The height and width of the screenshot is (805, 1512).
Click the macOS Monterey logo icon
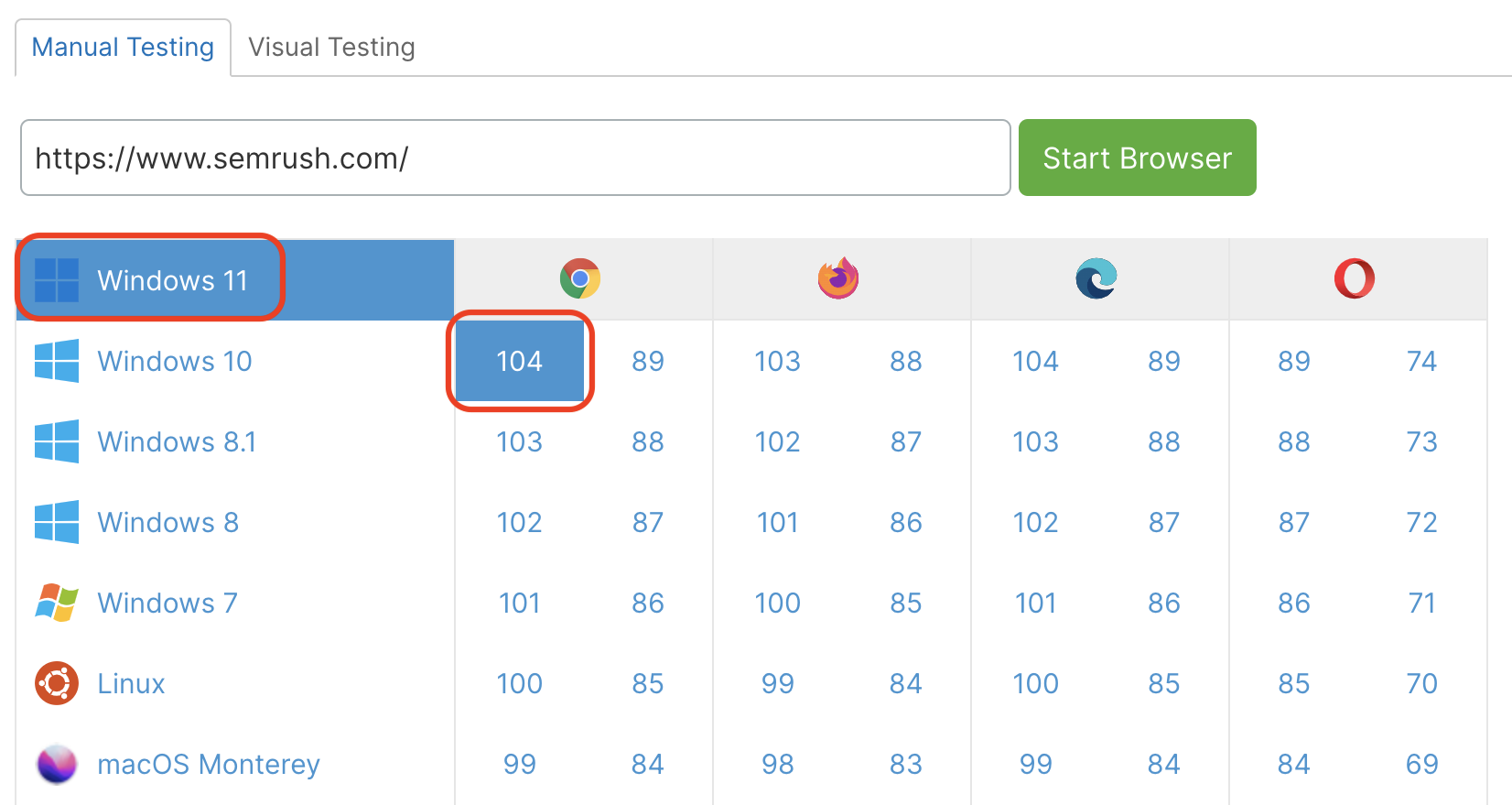coord(57,764)
